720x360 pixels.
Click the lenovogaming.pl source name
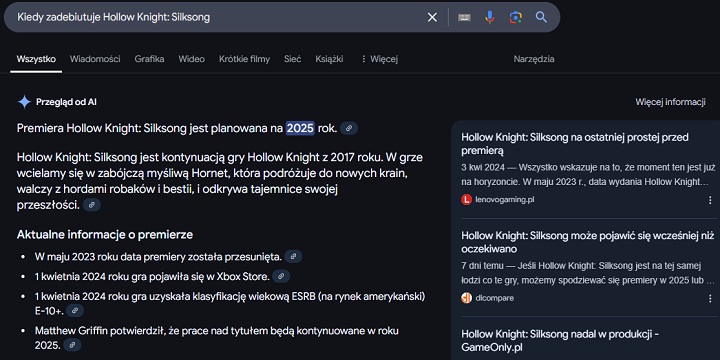click(x=505, y=200)
